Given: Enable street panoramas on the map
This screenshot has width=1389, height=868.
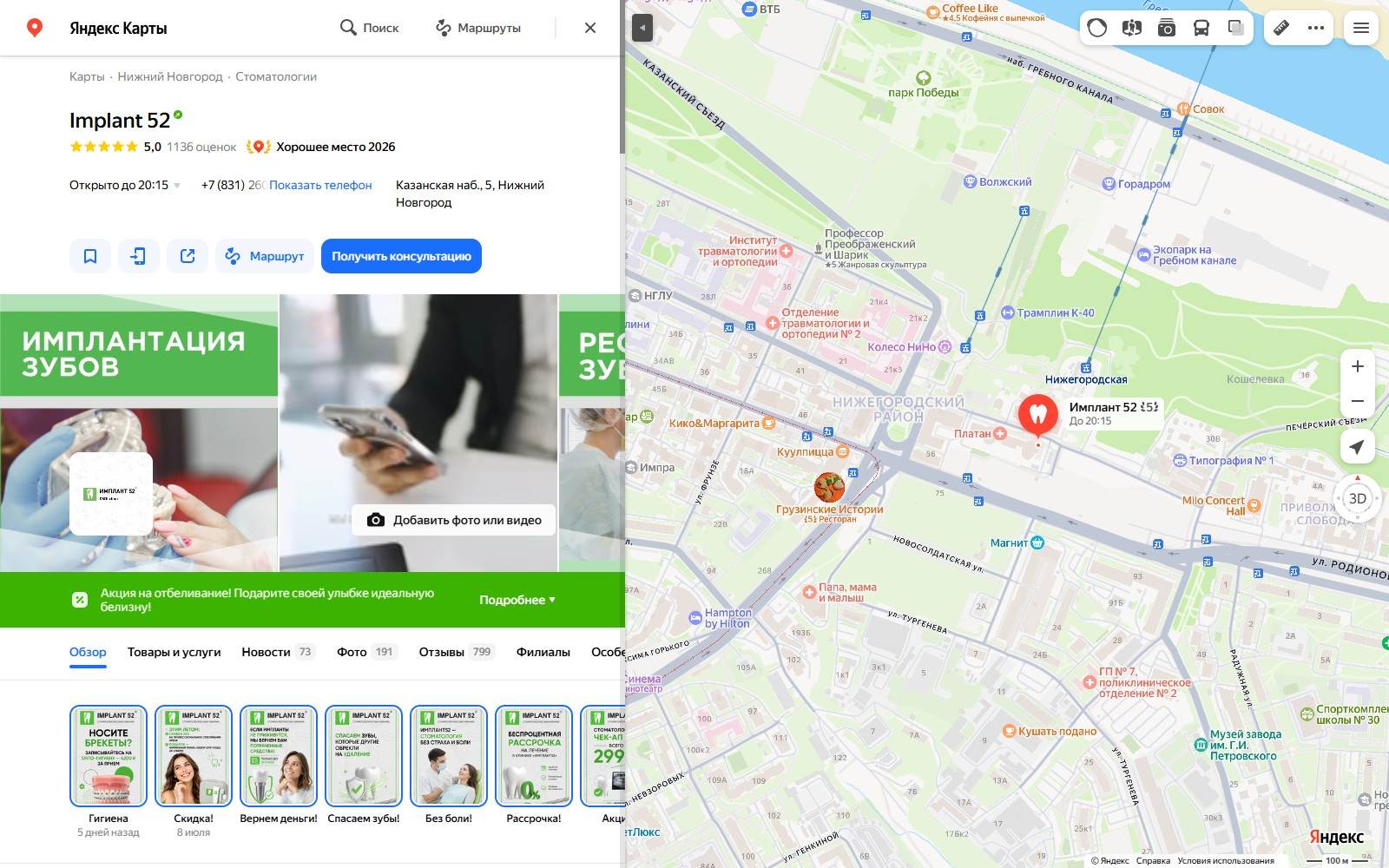Looking at the screenshot, I should (1131, 28).
